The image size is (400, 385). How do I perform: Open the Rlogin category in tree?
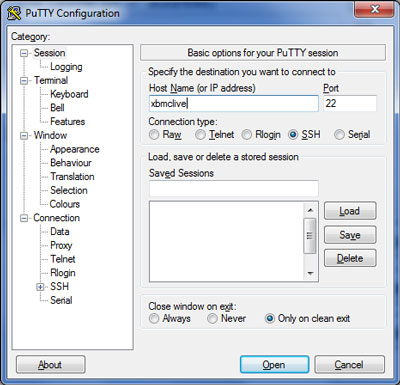(x=63, y=273)
